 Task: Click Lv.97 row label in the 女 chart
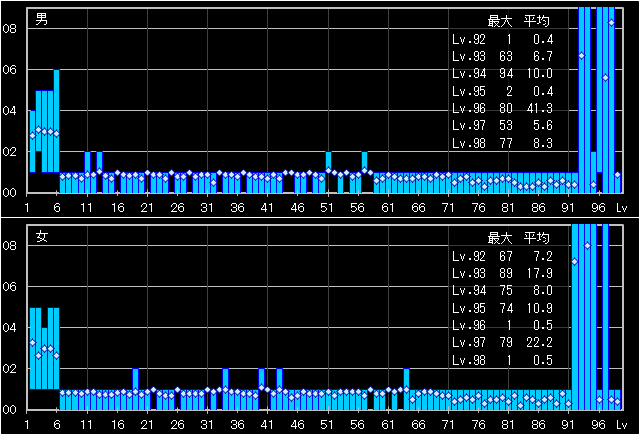point(469,342)
